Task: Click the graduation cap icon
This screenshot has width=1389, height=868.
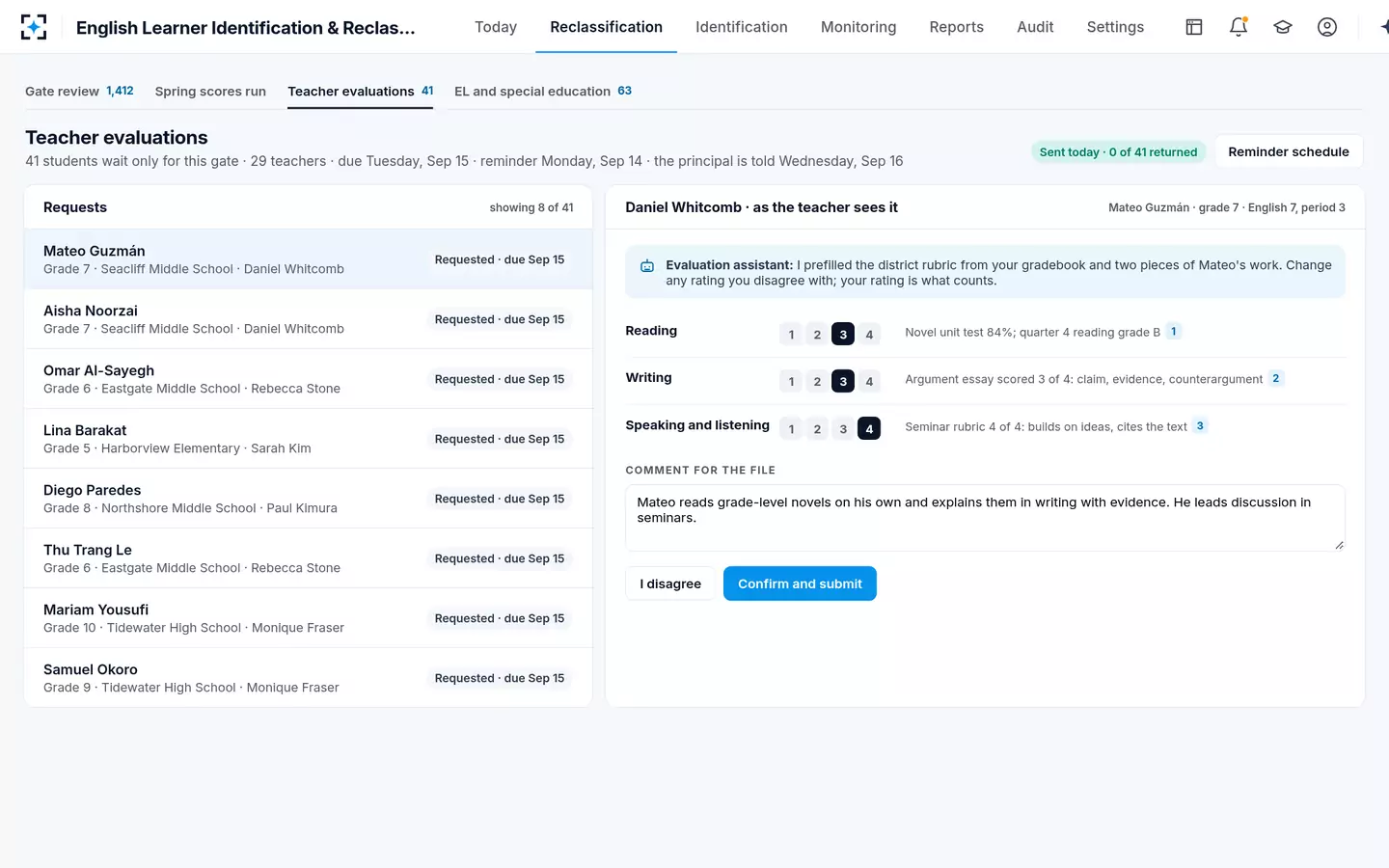Action: (1283, 27)
